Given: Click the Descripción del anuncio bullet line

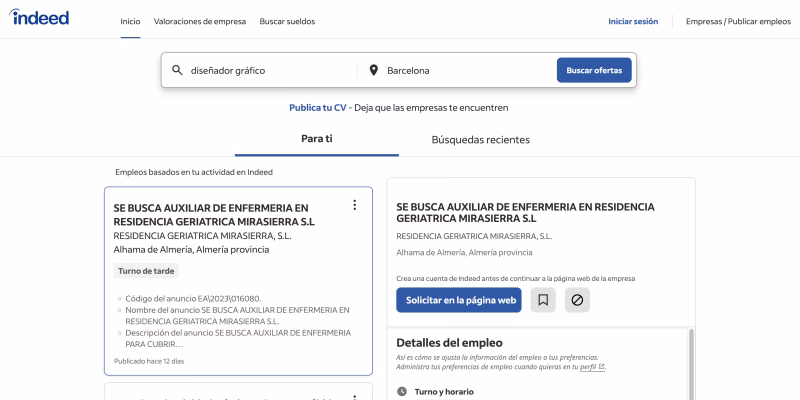Looking at the screenshot, I should [238, 338].
